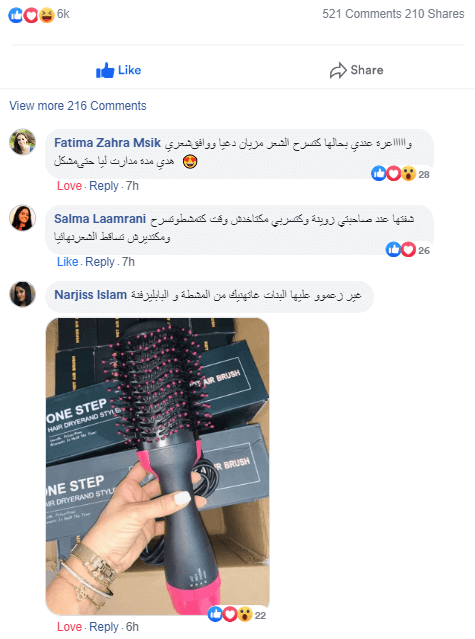Screen dimensions: 475x639
Task: Toggle Love reaction on Fatima's comment
Action: coord(69,186)
